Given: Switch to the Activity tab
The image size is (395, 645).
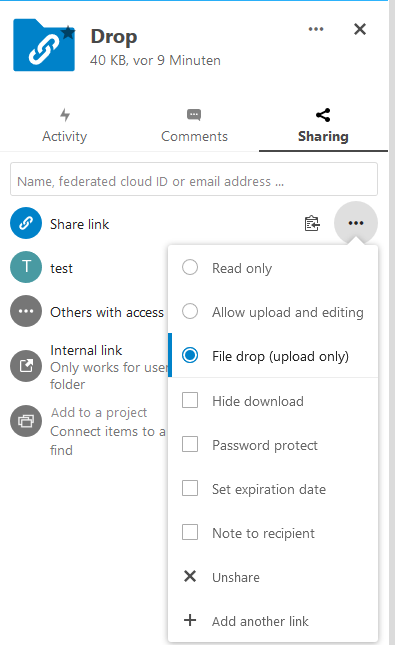Looking at the screenshot, I should (65, 126).
